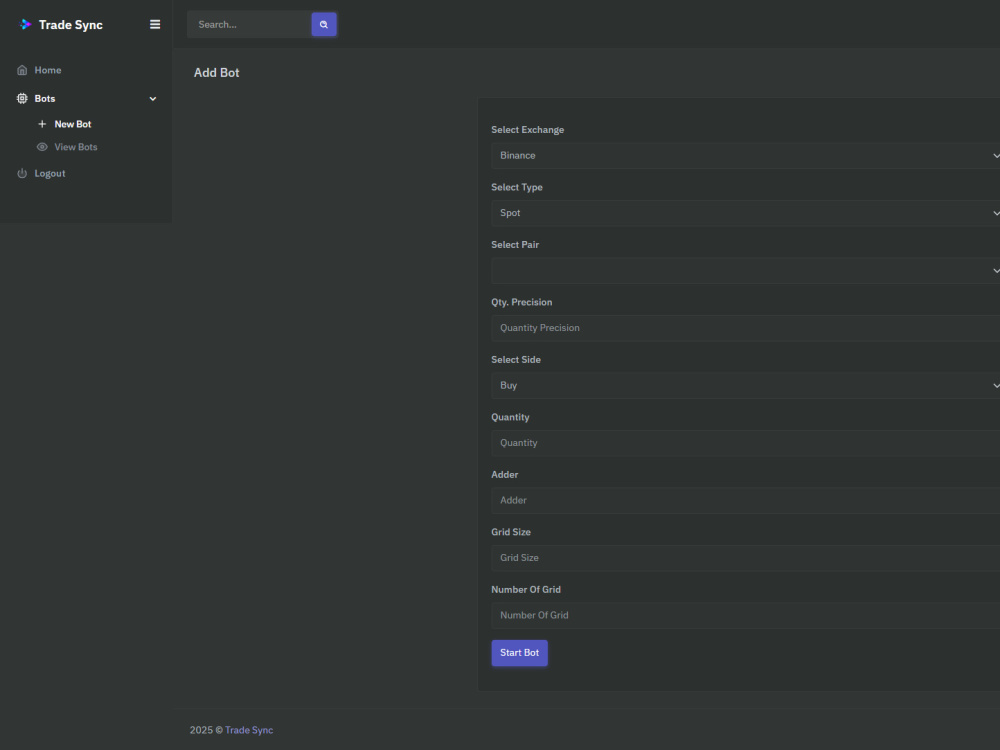Select View Bots in the sidebar
Viewport: 1000px width, 750px height.
76,147
